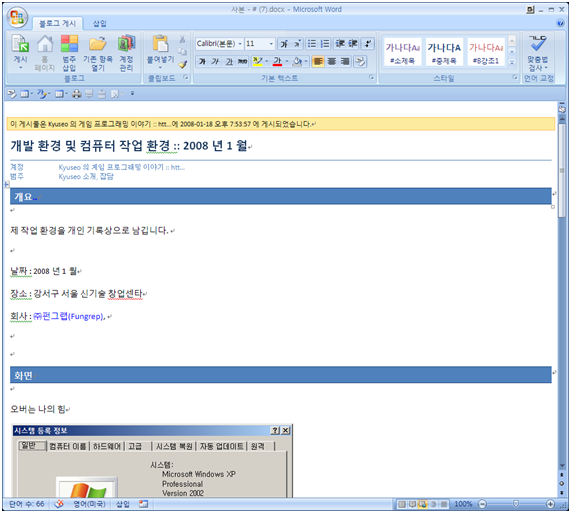This screenshot has width=571, height=513.
Task: Click first icon of quick access toolbar
Action: point(12,94)
